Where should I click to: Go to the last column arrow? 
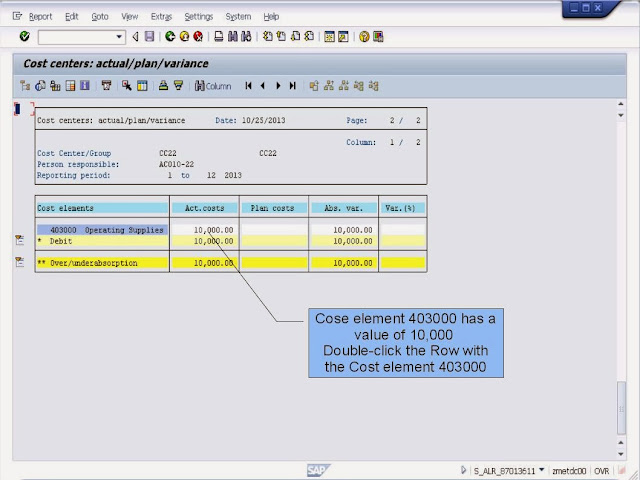click(x=293, y=86)
